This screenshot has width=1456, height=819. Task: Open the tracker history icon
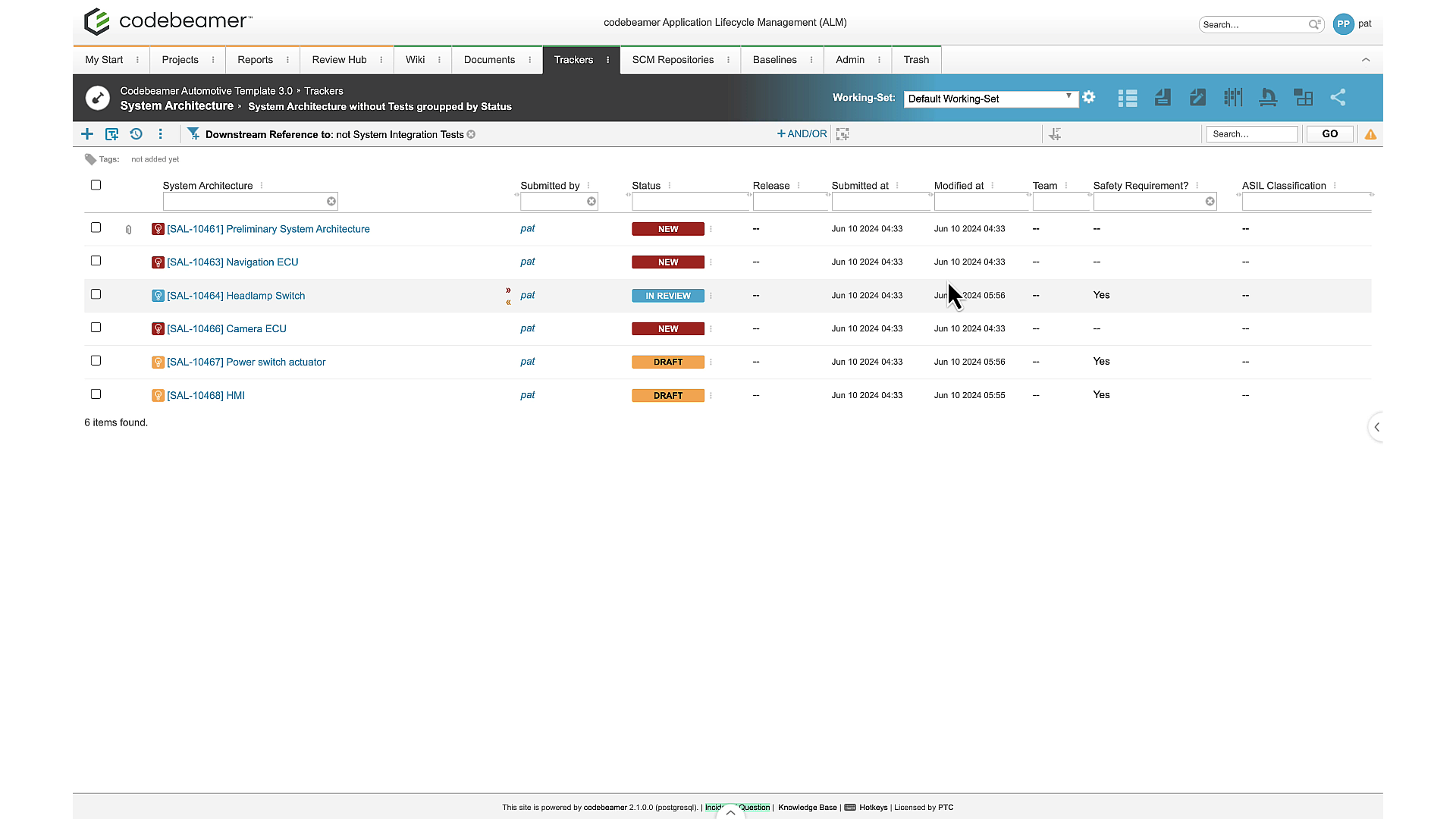click(x=136, y=133)
